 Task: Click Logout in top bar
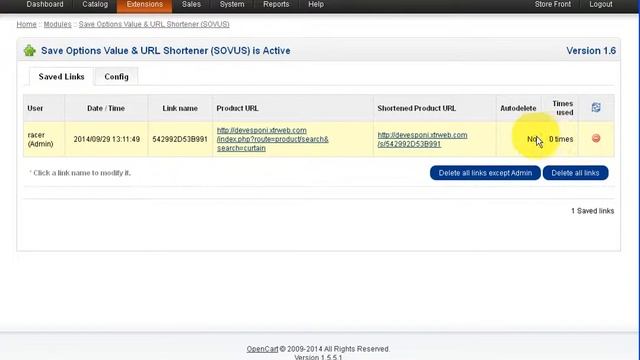pyautogui.click(x=601, y=4)
